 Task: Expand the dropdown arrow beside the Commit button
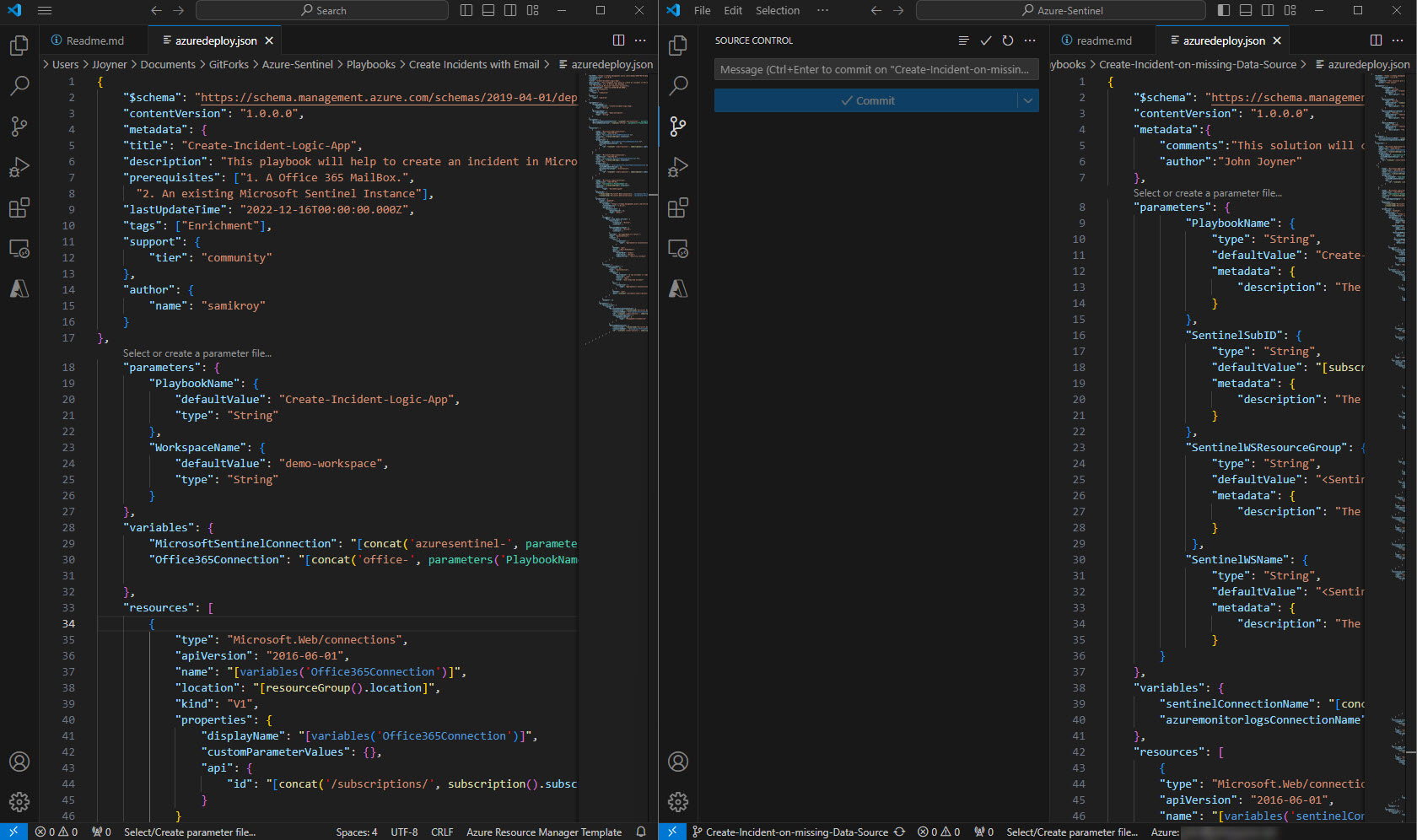pos(1027,100)
